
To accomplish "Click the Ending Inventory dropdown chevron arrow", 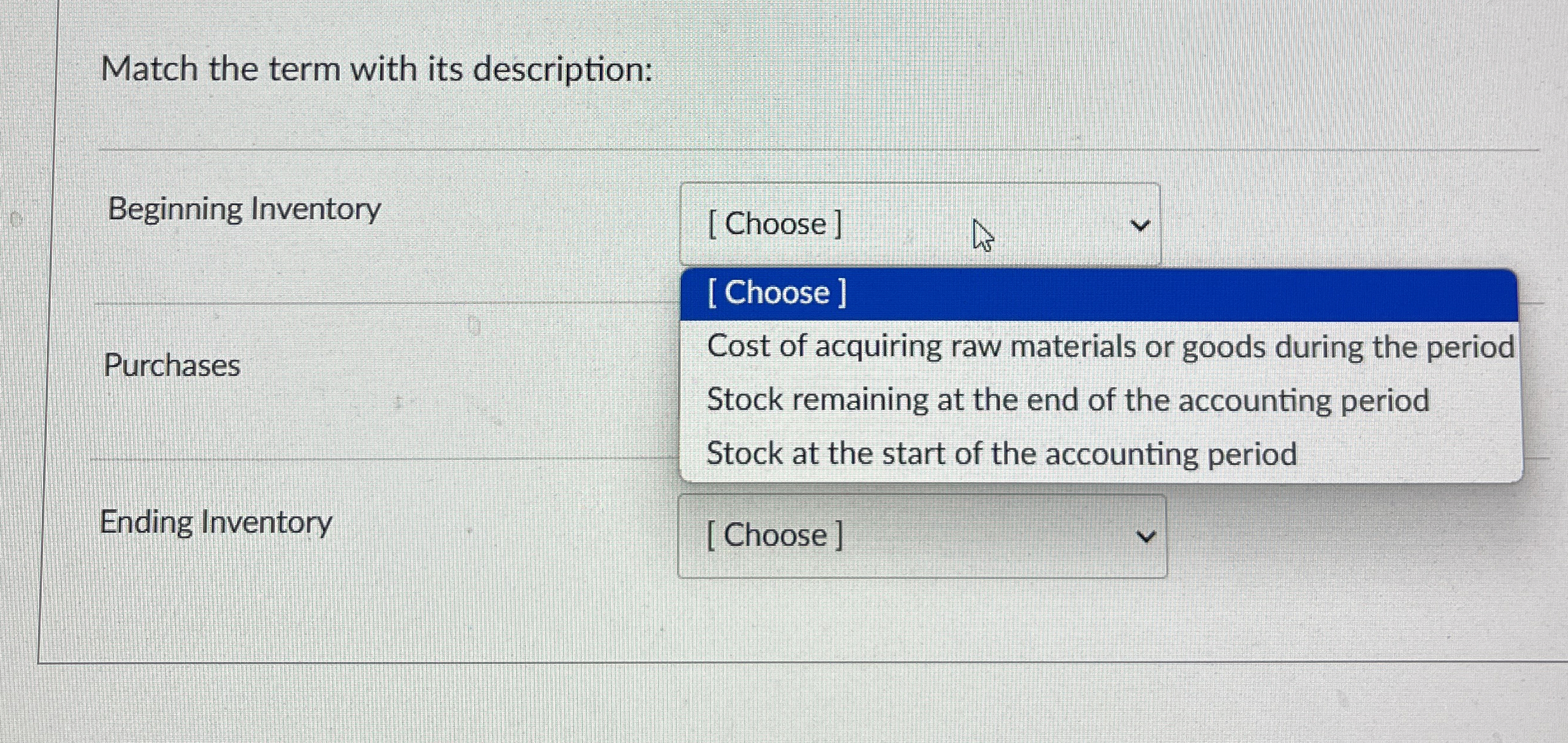I will 1145,537.
